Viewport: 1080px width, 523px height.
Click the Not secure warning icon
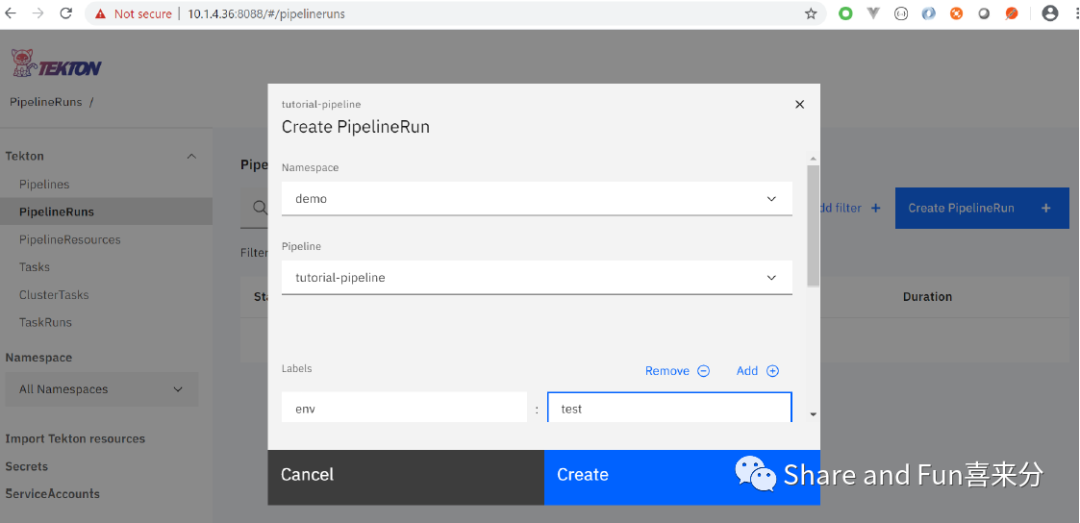coord(101,14)
